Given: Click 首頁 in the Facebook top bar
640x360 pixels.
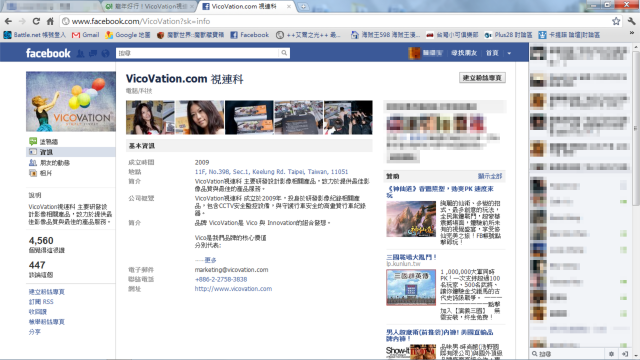Looking at the screenshot, I should pyautogui.click(x=492, y=53).
